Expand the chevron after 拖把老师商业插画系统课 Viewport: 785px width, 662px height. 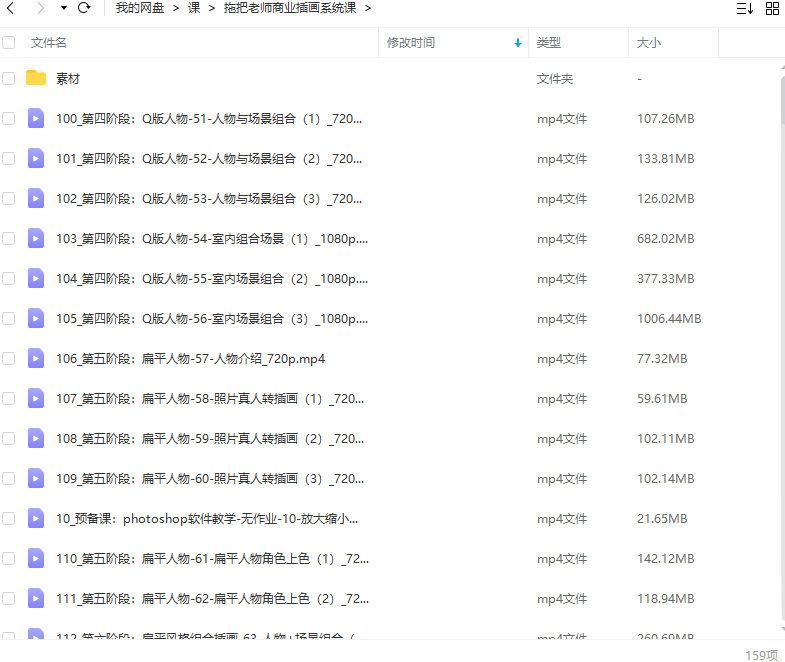pyautogui.click(x=368, y=8)
